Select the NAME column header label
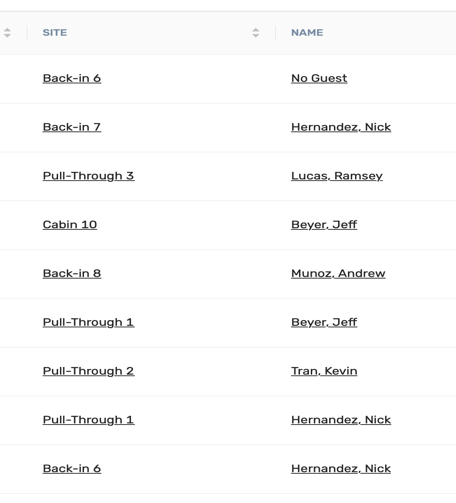The width and height of the screenshot is (456, 503). coord(307,33)
